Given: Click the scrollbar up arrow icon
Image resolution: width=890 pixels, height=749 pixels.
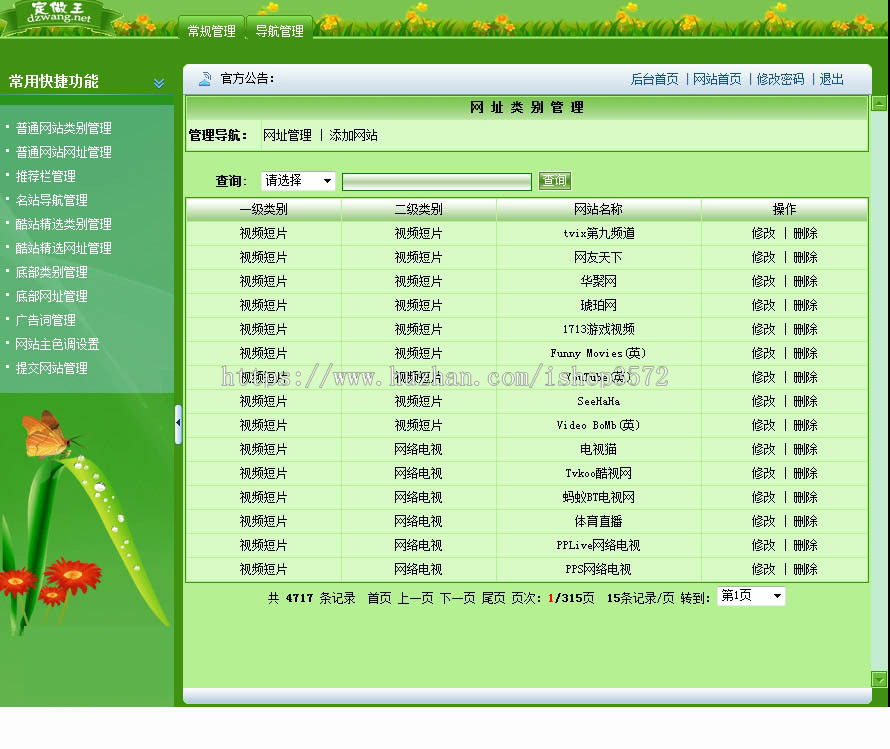Looking at the screenshot, I should (x=879, y=103).
